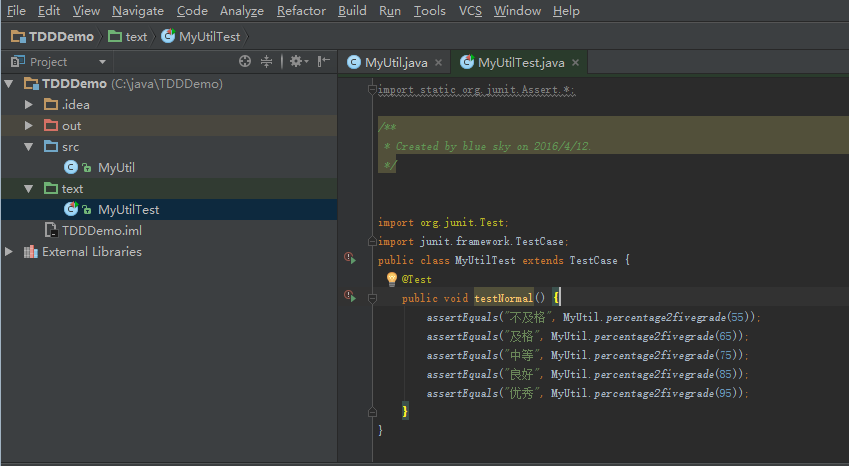Open the Project panel settings gear
Viewport: 849px width, 466px height.
point(298,62)
